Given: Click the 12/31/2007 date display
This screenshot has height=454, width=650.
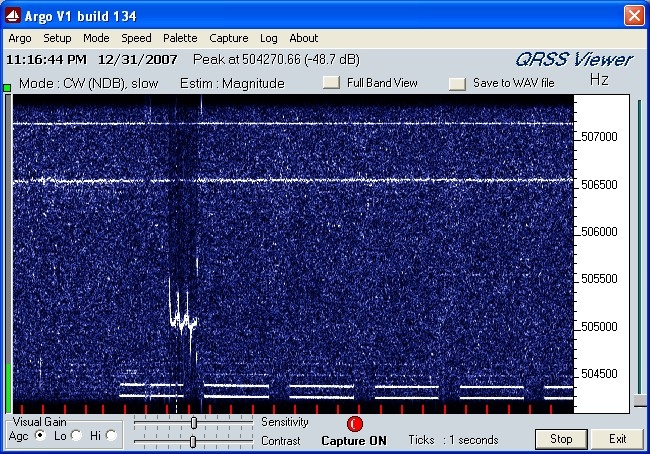Looking at the screenshot, I should click(138, 60).
